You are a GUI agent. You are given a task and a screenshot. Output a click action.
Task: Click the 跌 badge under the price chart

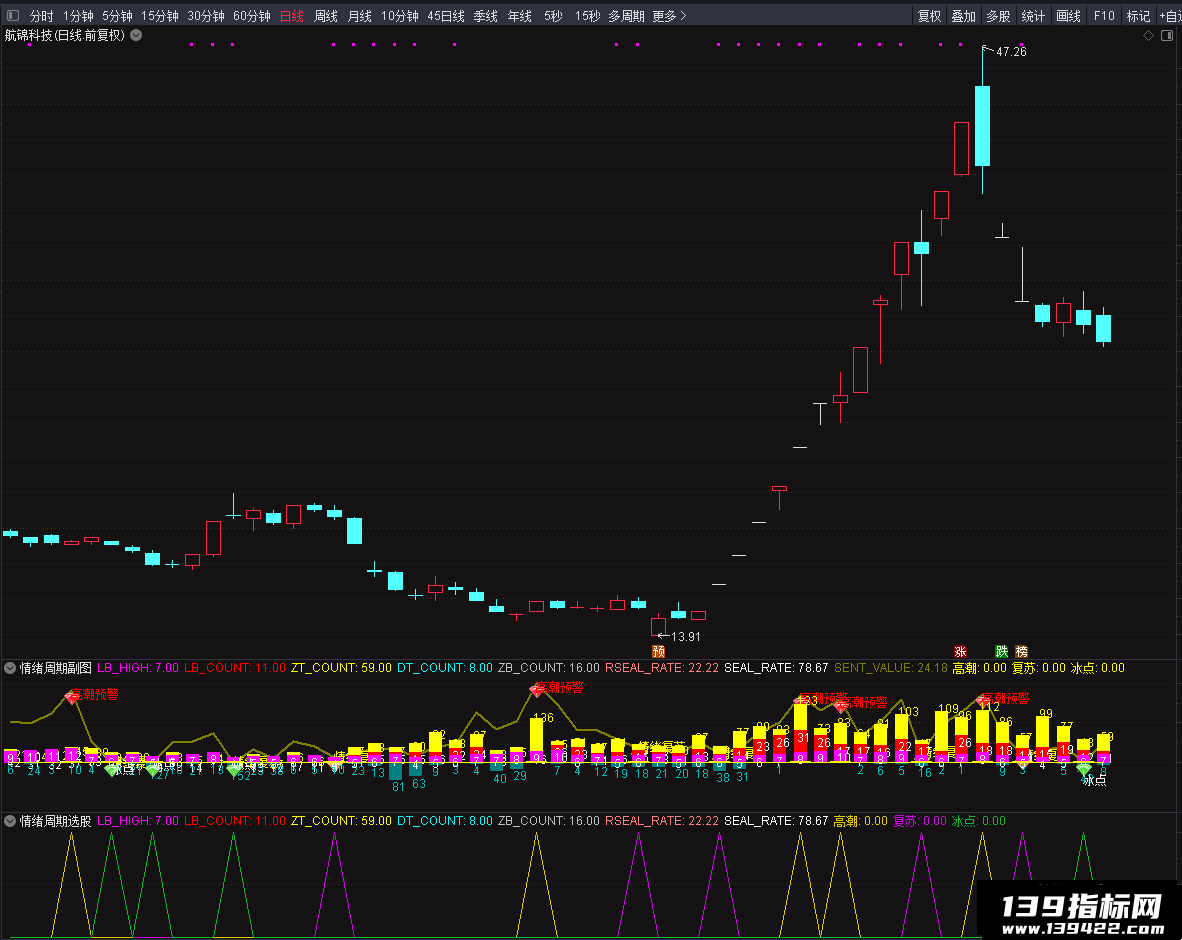1001,651
